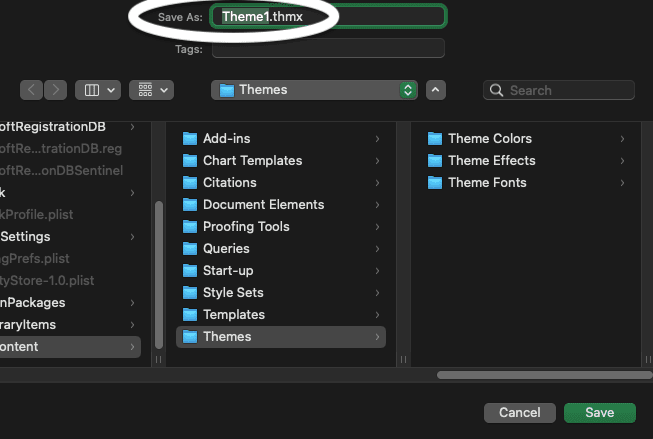Select the Theme Colors folder icon
This screenshot has width=653, height=439.
[435, 138]
